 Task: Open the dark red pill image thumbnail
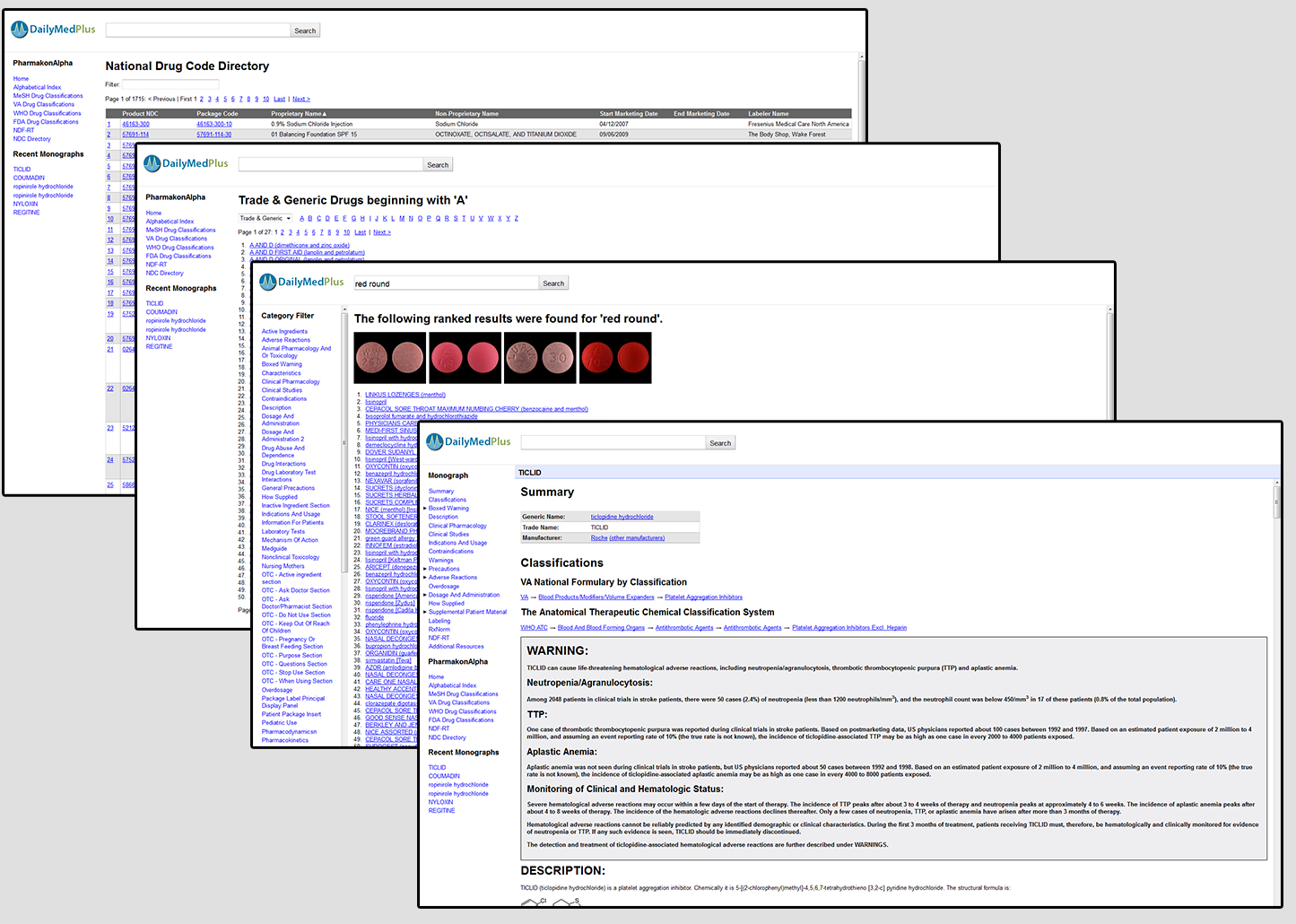point(615,358)
